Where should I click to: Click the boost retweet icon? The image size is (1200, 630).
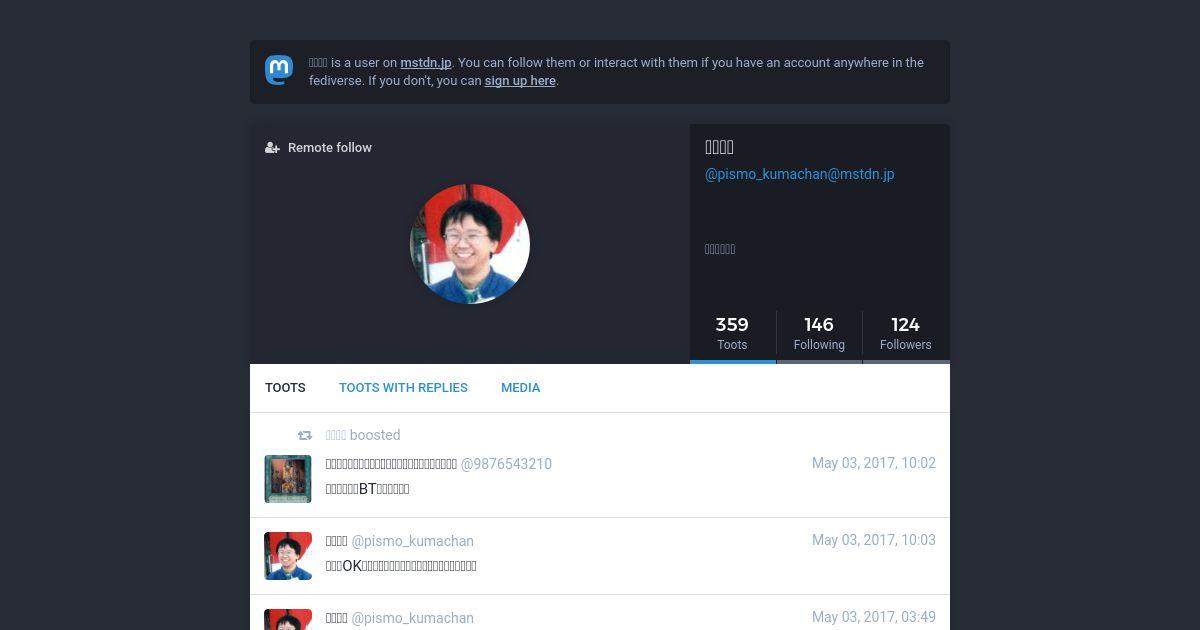tap(305, 435)
